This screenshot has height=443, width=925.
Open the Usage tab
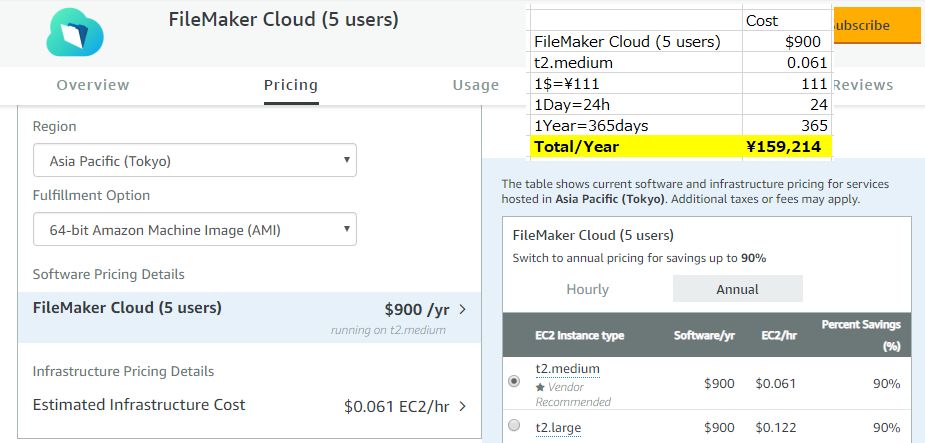(475, 85)
